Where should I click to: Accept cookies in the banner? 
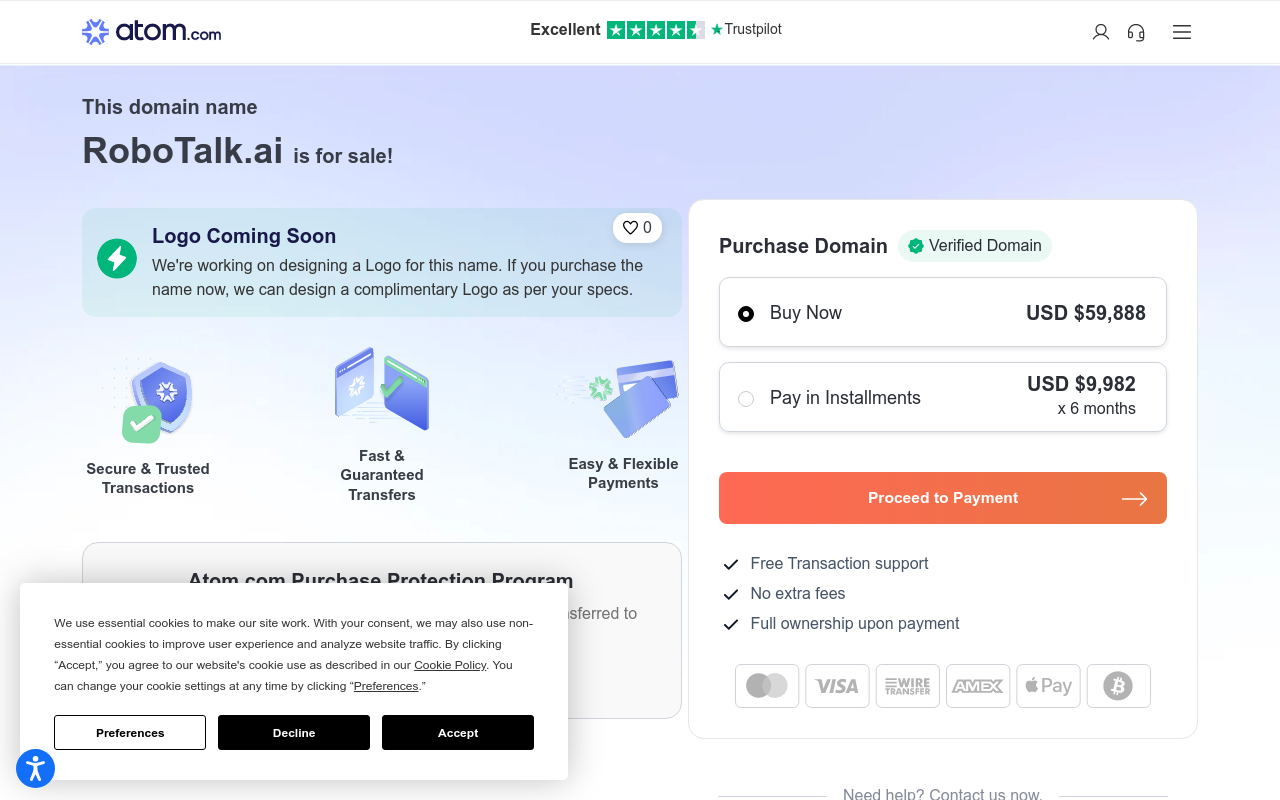458,733
